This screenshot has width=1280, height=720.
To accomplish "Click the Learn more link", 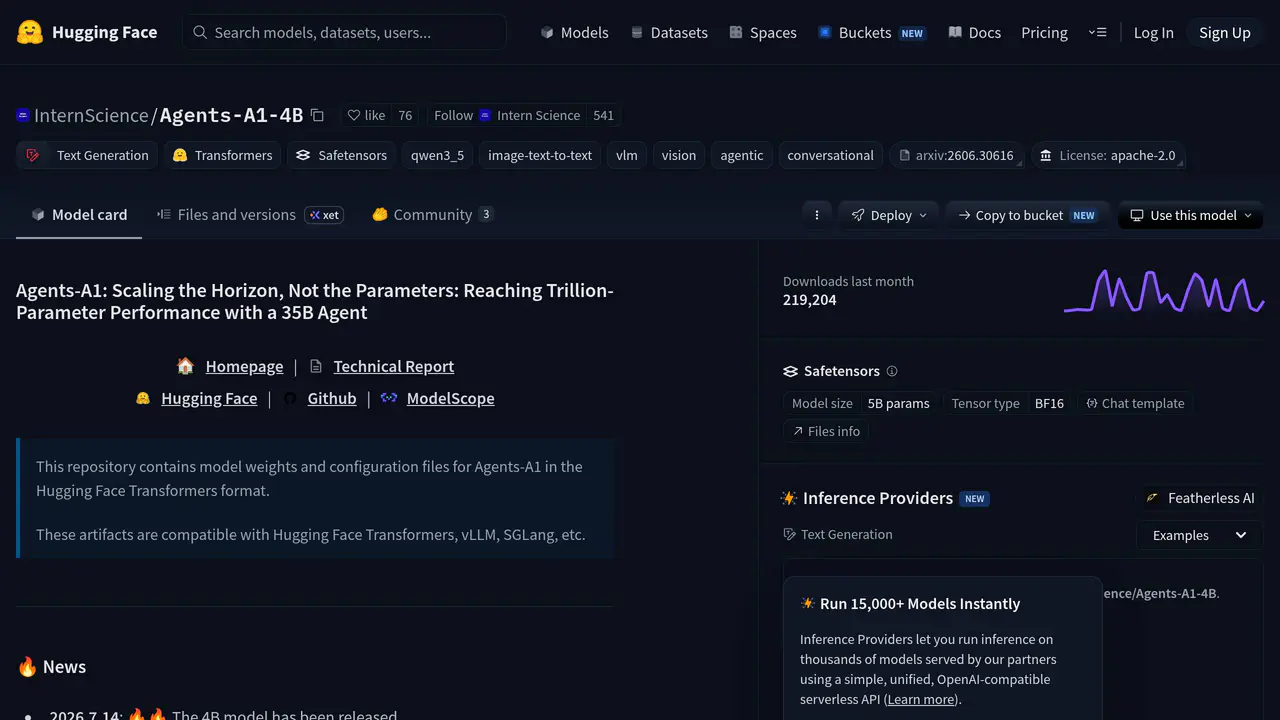I will 920,699.
